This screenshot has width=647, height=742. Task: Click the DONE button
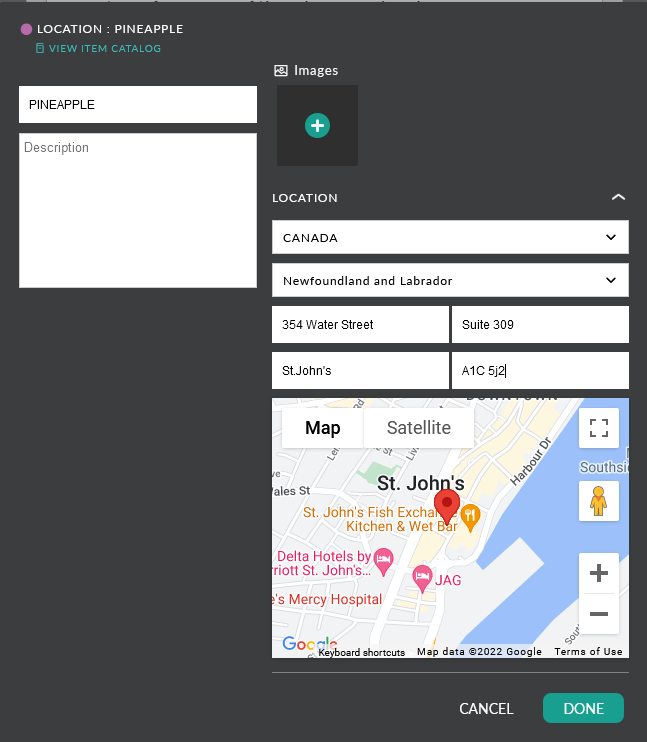583,708
